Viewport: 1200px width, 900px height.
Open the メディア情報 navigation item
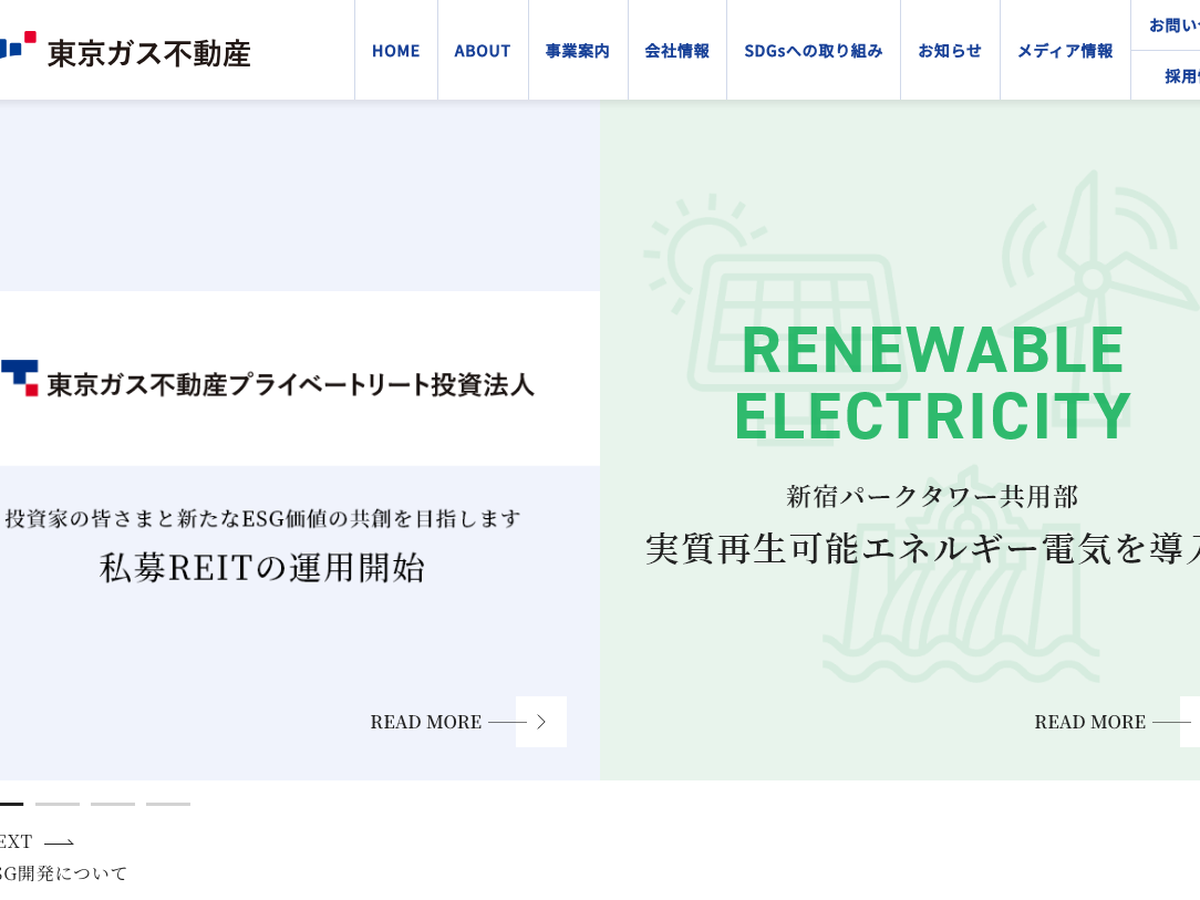1065,51
